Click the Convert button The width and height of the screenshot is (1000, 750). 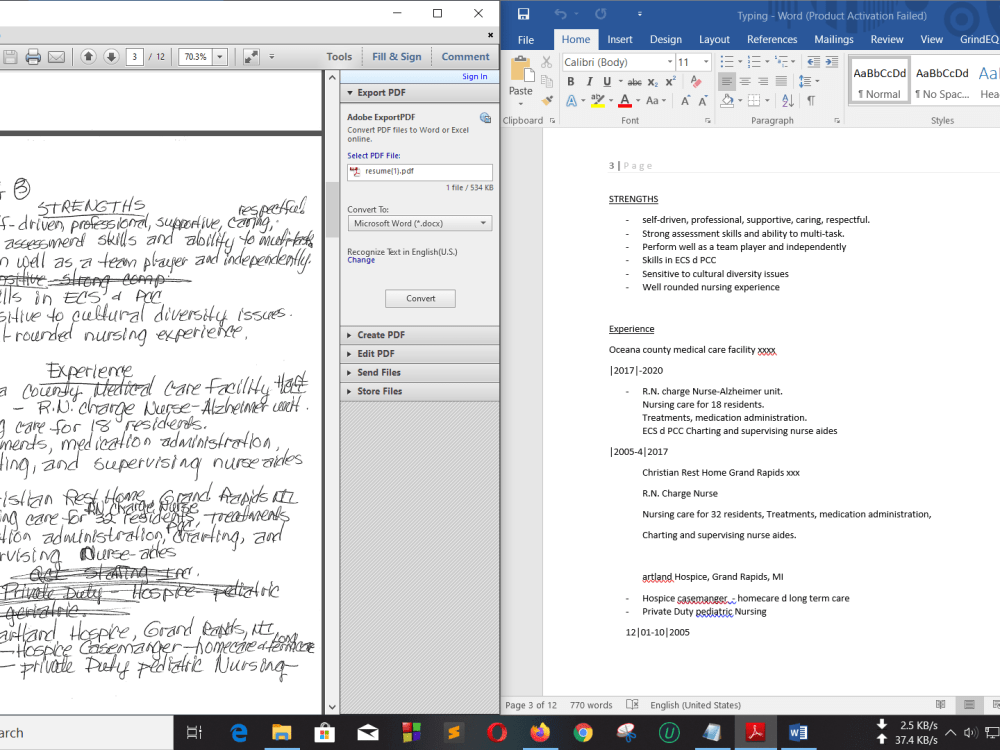[420, 298]
